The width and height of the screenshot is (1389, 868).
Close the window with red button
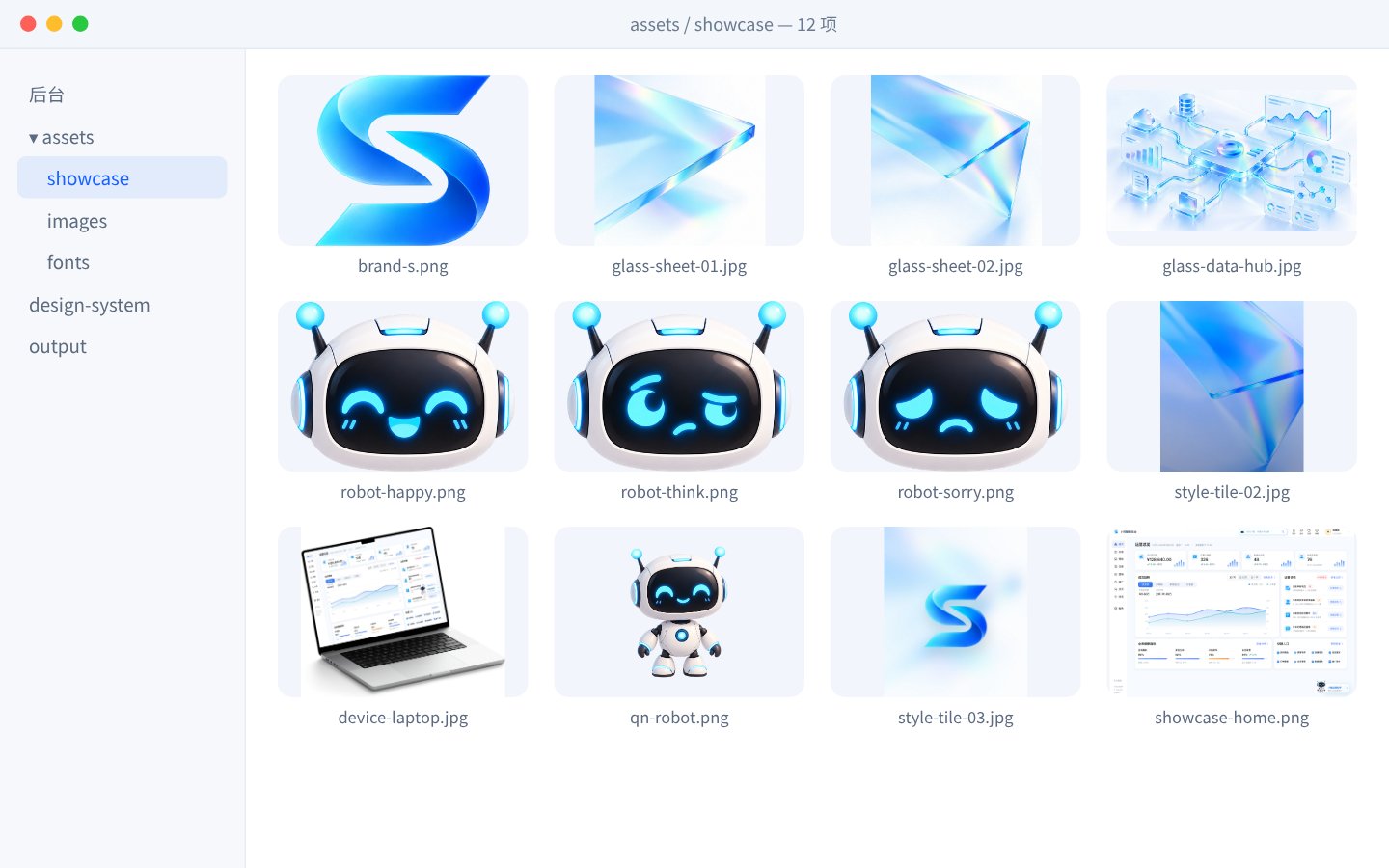pos(28,24)
